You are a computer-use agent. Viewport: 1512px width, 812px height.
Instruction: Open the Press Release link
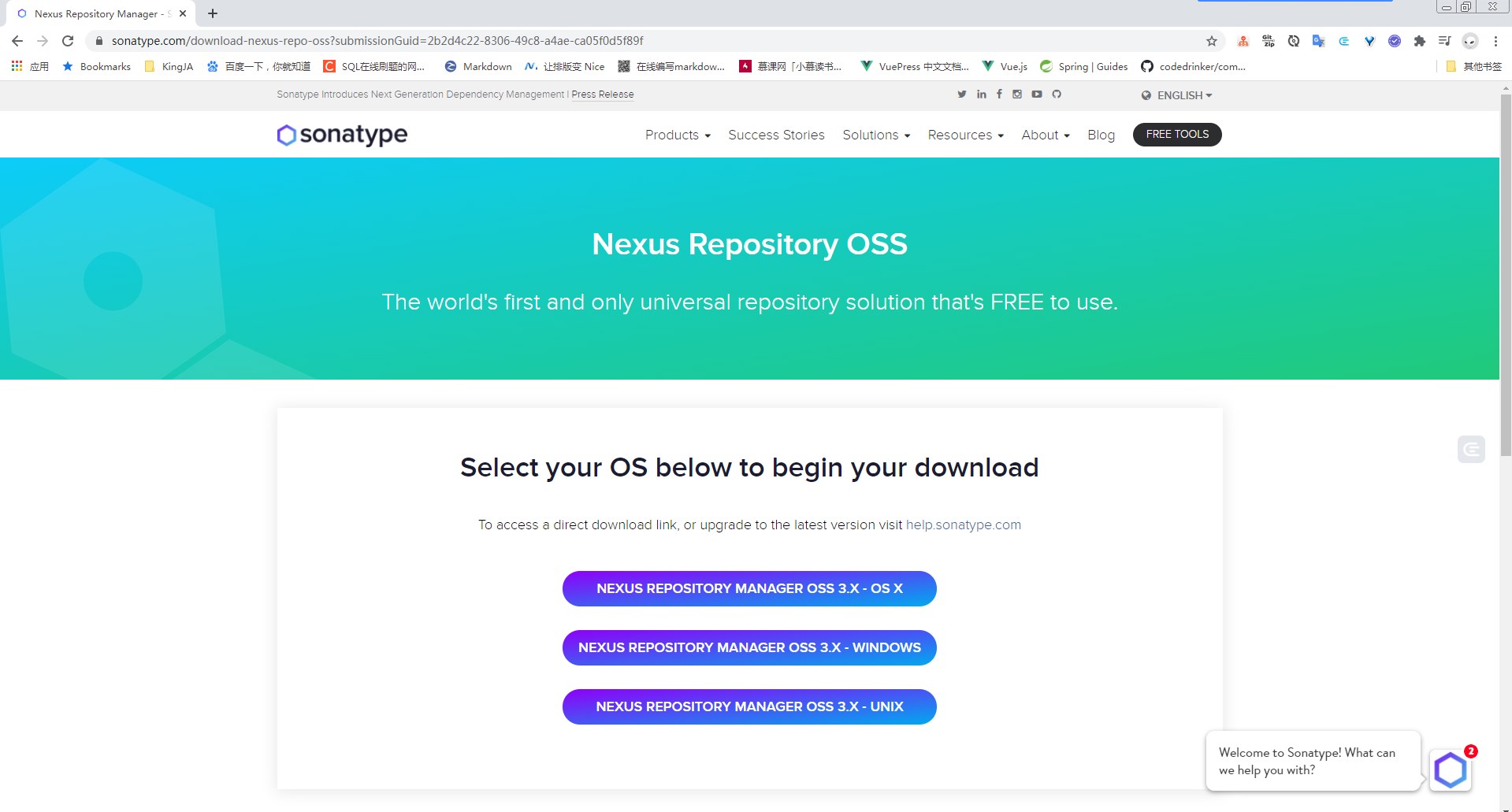(603, 95)
